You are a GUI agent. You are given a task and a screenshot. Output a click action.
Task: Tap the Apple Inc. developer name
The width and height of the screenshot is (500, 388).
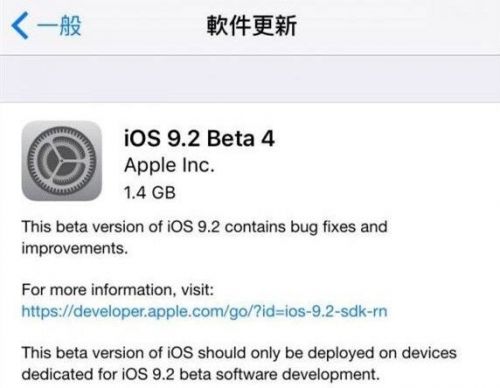tap(169, 165)
